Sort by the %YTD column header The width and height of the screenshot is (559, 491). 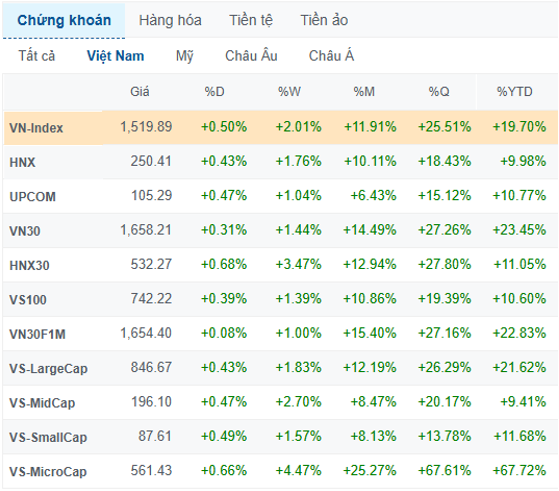coord(514,92)
